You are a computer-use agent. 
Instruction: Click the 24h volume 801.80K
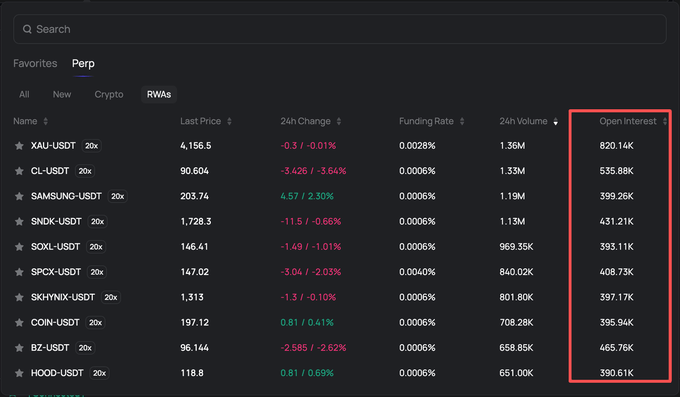[516, 297]
